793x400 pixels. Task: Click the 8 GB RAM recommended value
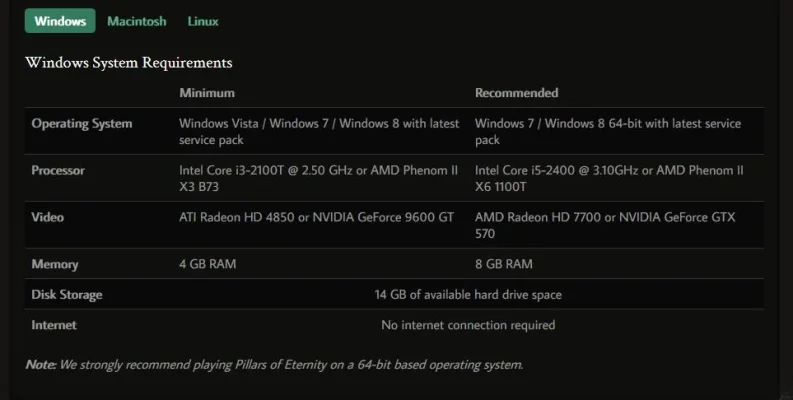tap(504, 265)
